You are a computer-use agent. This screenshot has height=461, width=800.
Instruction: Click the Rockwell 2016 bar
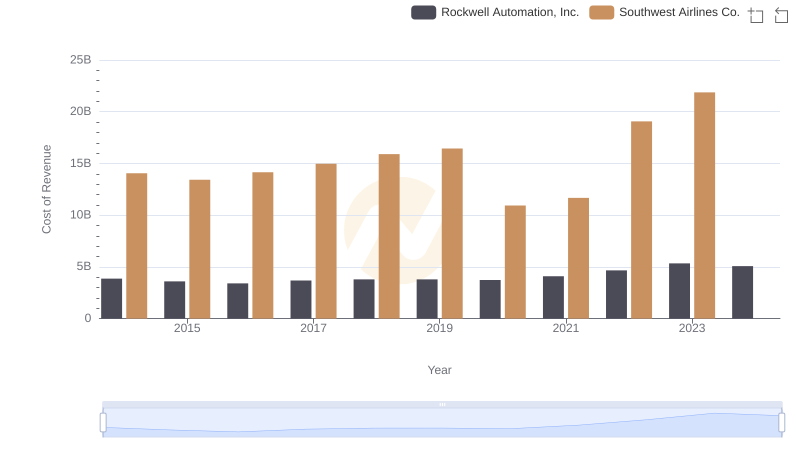(238, 301)
